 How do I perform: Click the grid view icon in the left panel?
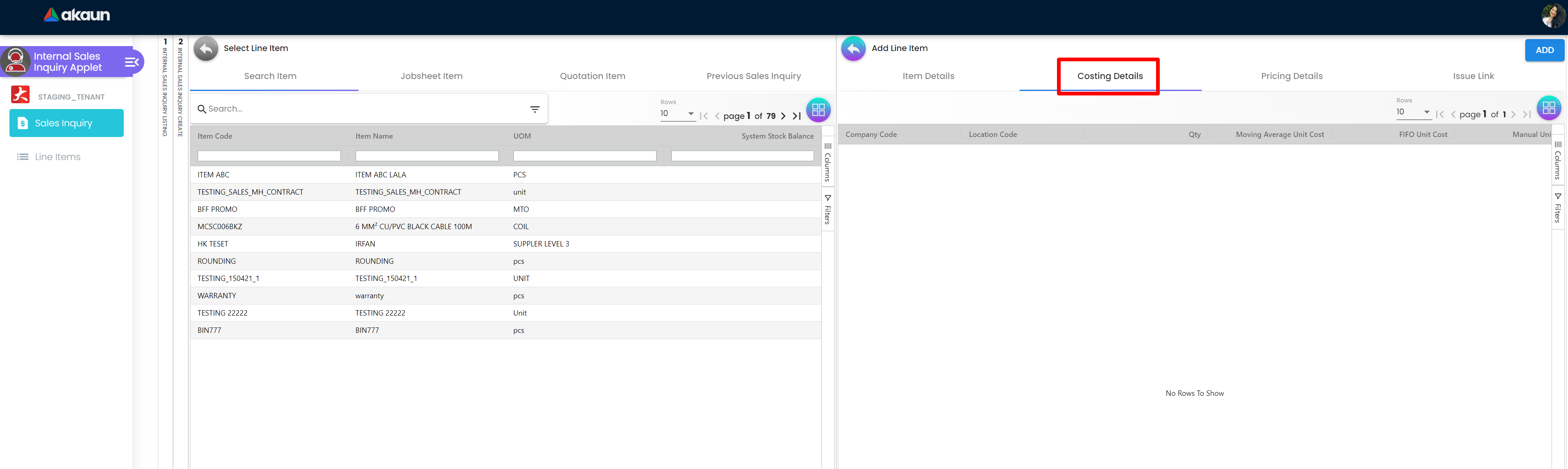point(818,109)
